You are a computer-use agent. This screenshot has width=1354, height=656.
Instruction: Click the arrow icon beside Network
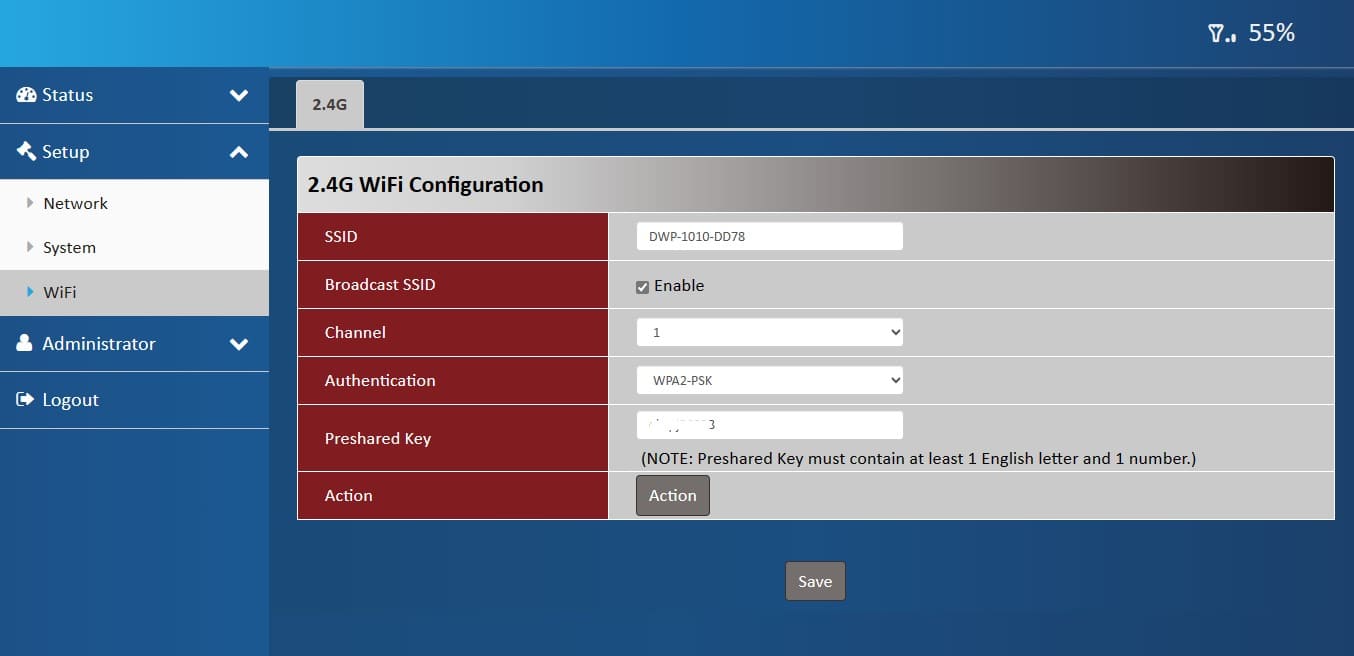[30, 203]
